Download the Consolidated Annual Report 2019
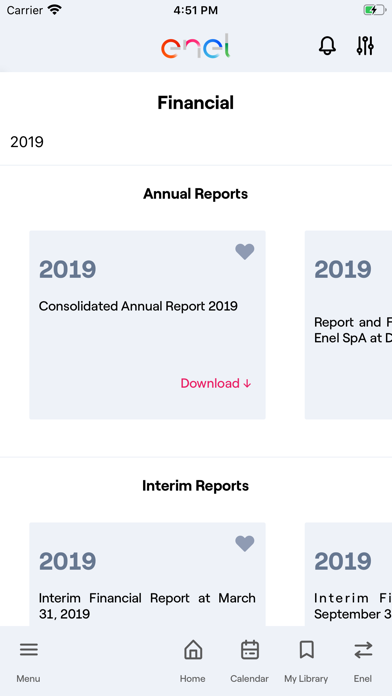The height and width of the screenshot is (696, 392). point(216,383)
